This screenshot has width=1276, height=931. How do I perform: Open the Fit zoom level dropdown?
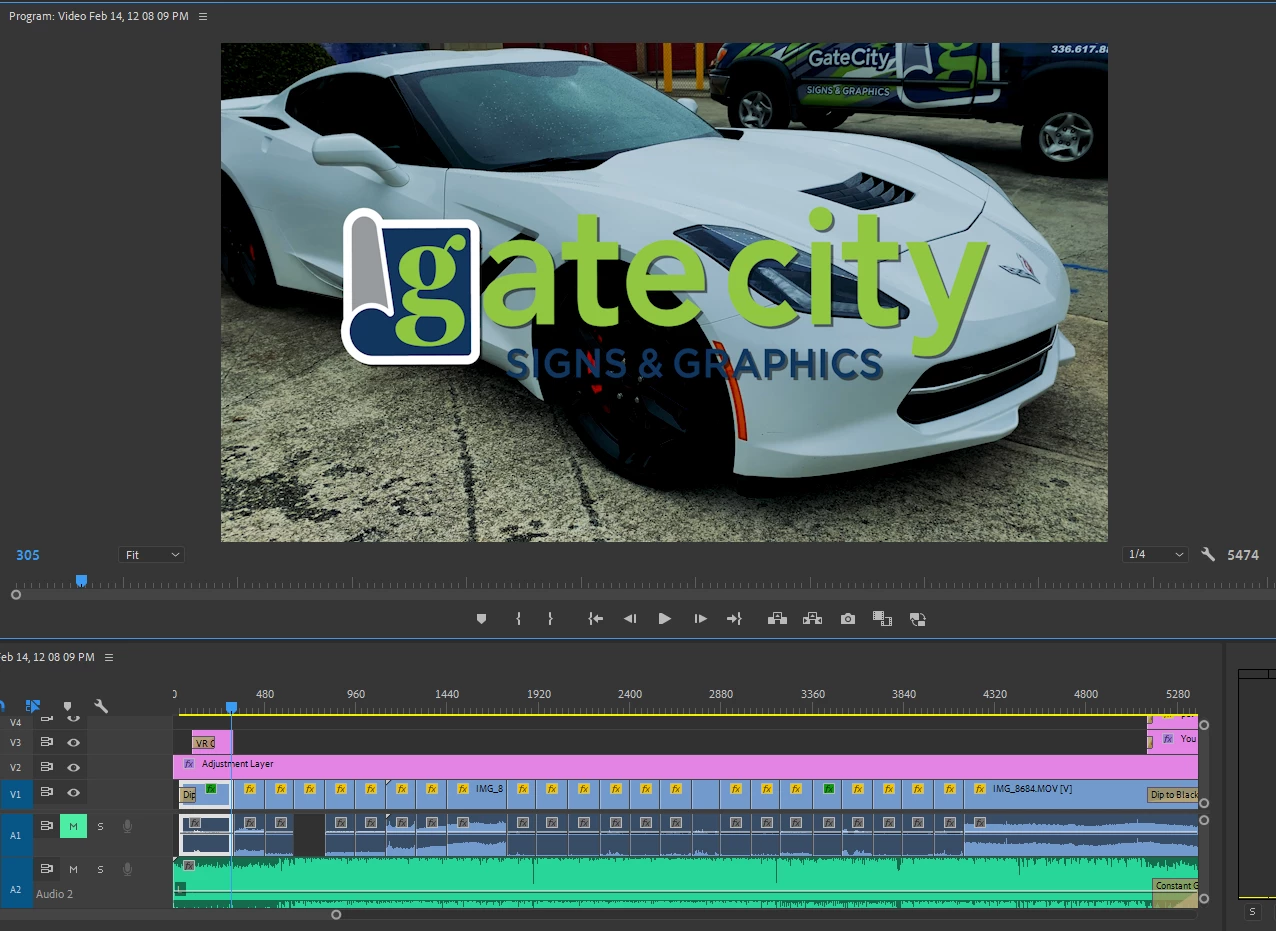pyautogui.click(x=151, y=554)
